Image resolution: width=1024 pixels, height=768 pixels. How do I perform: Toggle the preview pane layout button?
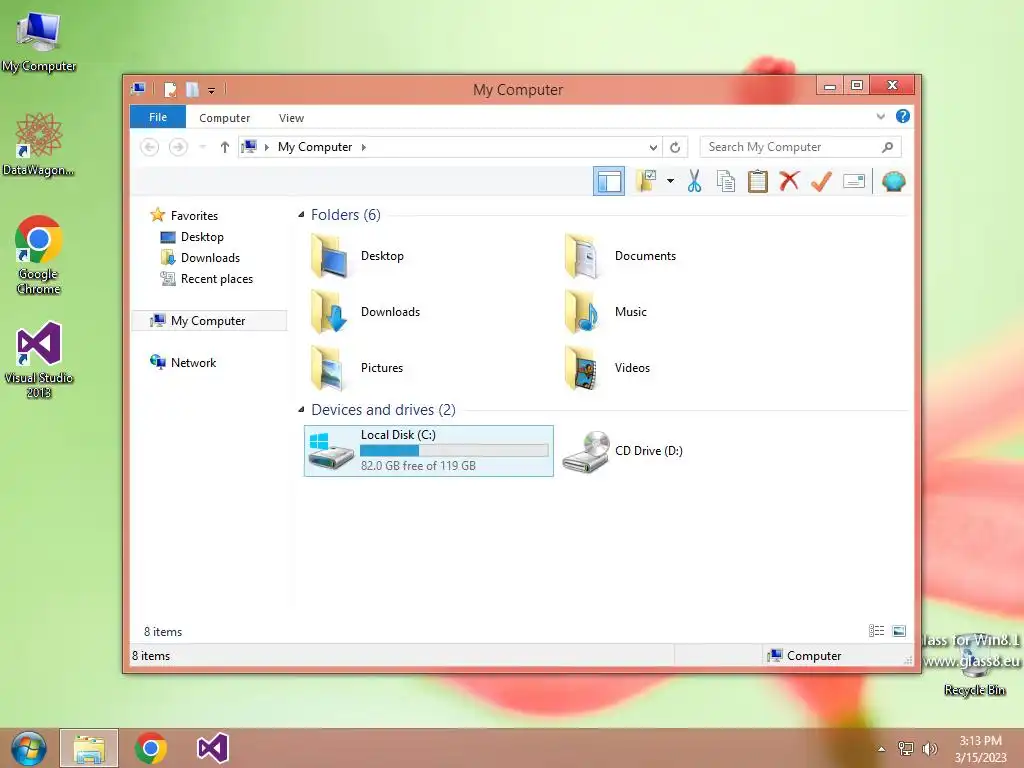(x=609, y=182)
